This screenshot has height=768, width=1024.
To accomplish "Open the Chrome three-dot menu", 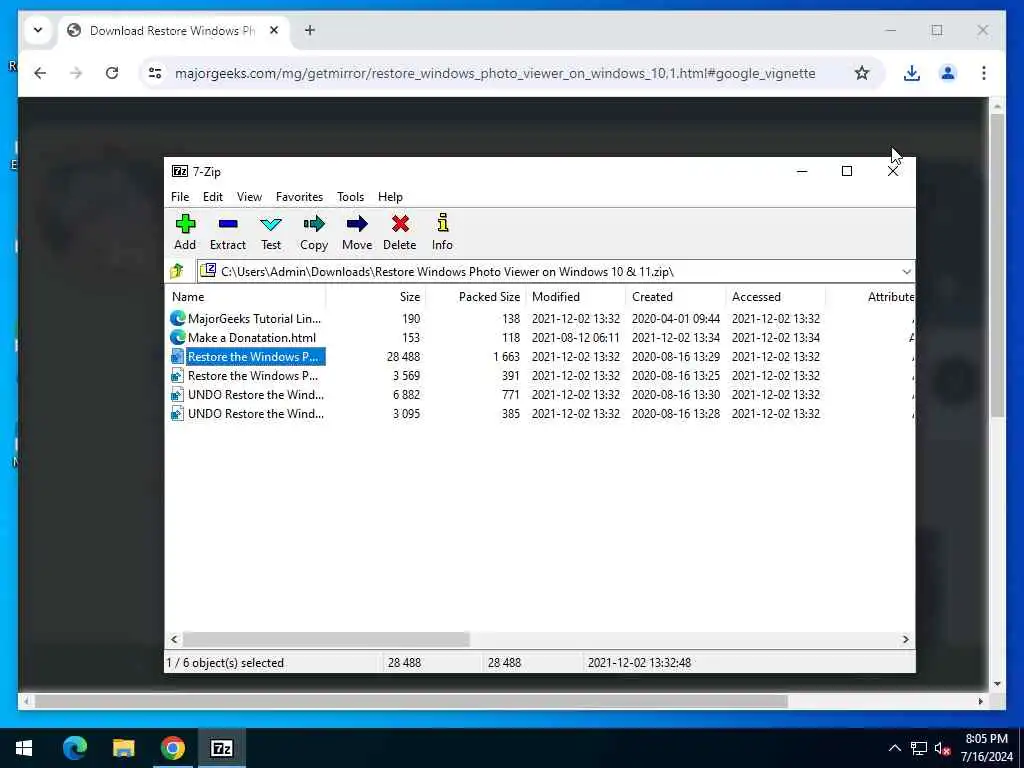I will tap(984, 73).
